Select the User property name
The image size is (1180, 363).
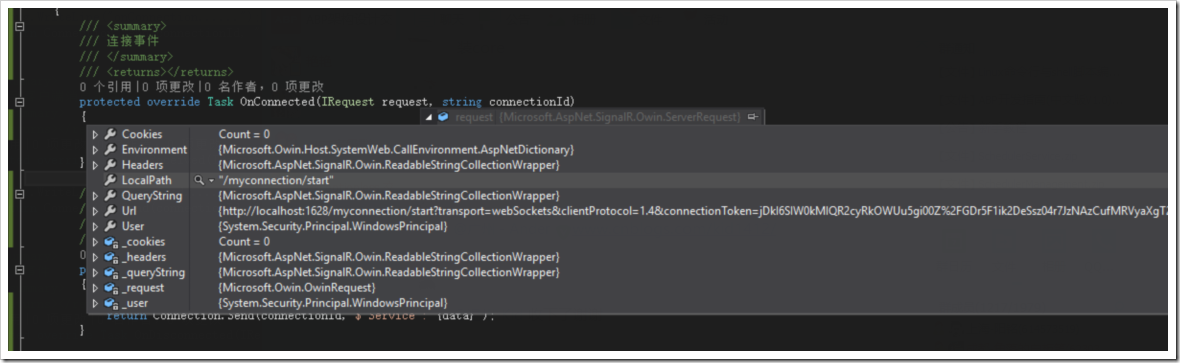pyautogui.click(x=133, y=226)
